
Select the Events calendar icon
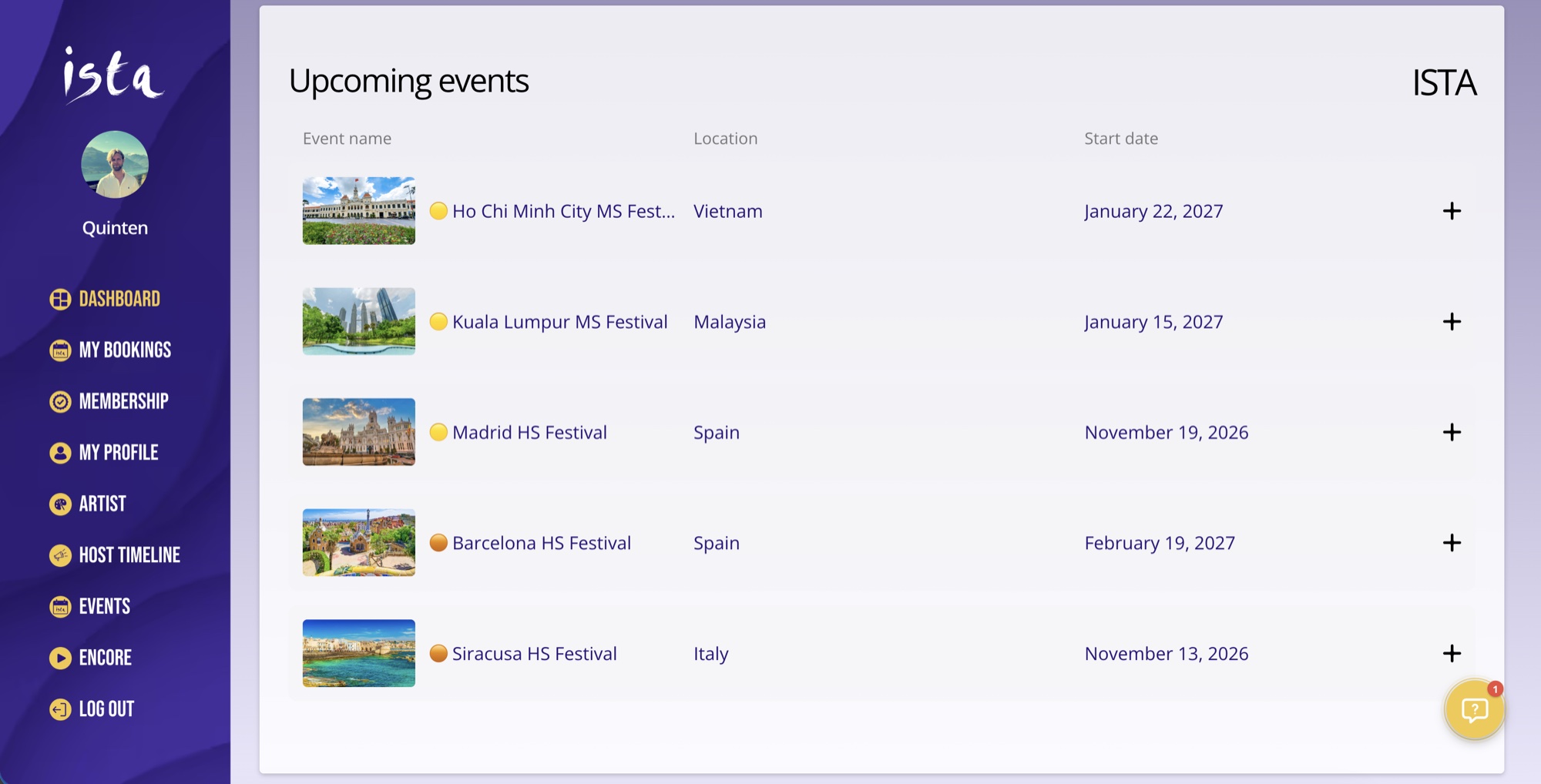60,606
